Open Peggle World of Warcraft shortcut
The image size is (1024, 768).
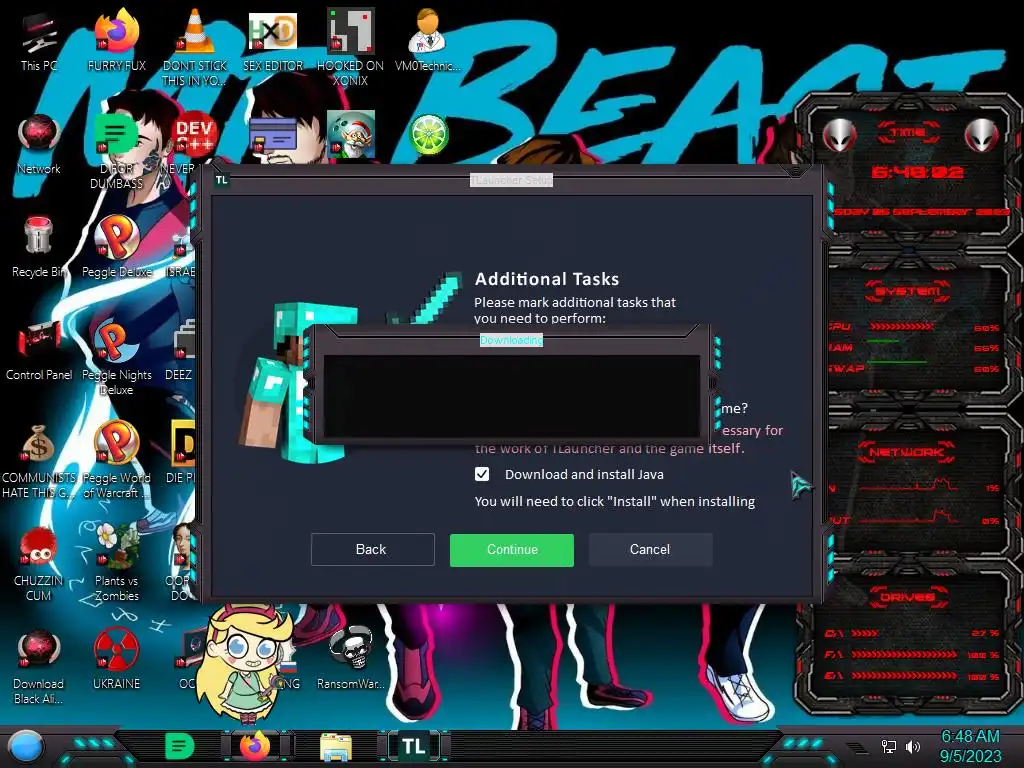[116, 458]
